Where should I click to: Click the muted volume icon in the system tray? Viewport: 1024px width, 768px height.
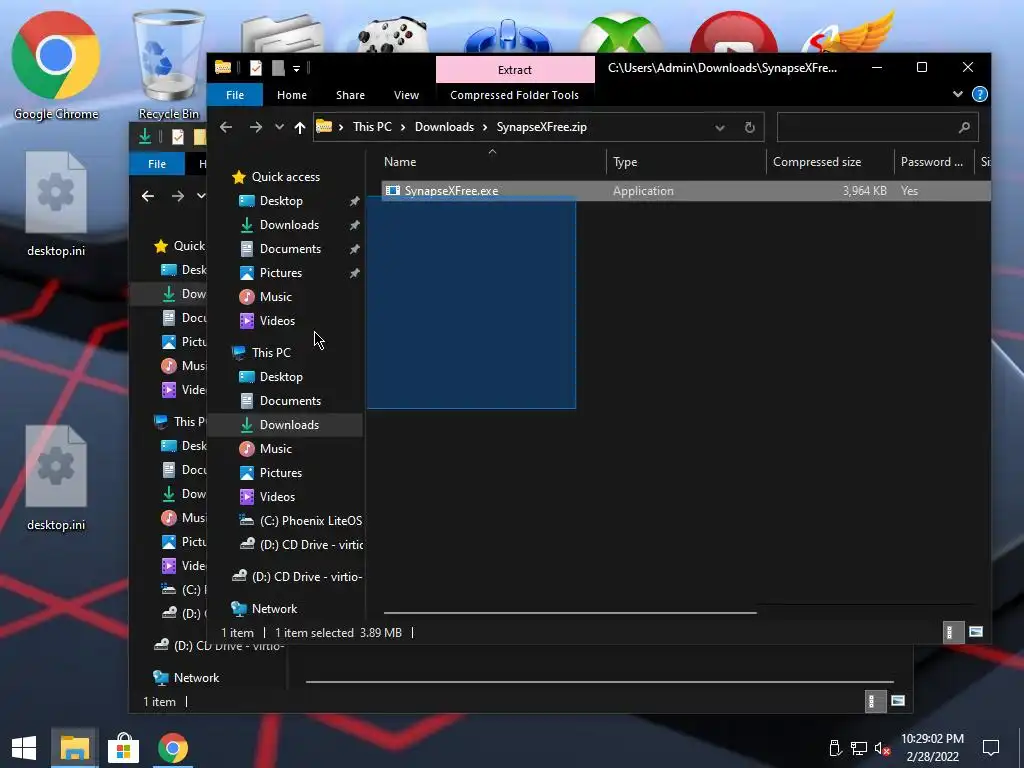882,748
